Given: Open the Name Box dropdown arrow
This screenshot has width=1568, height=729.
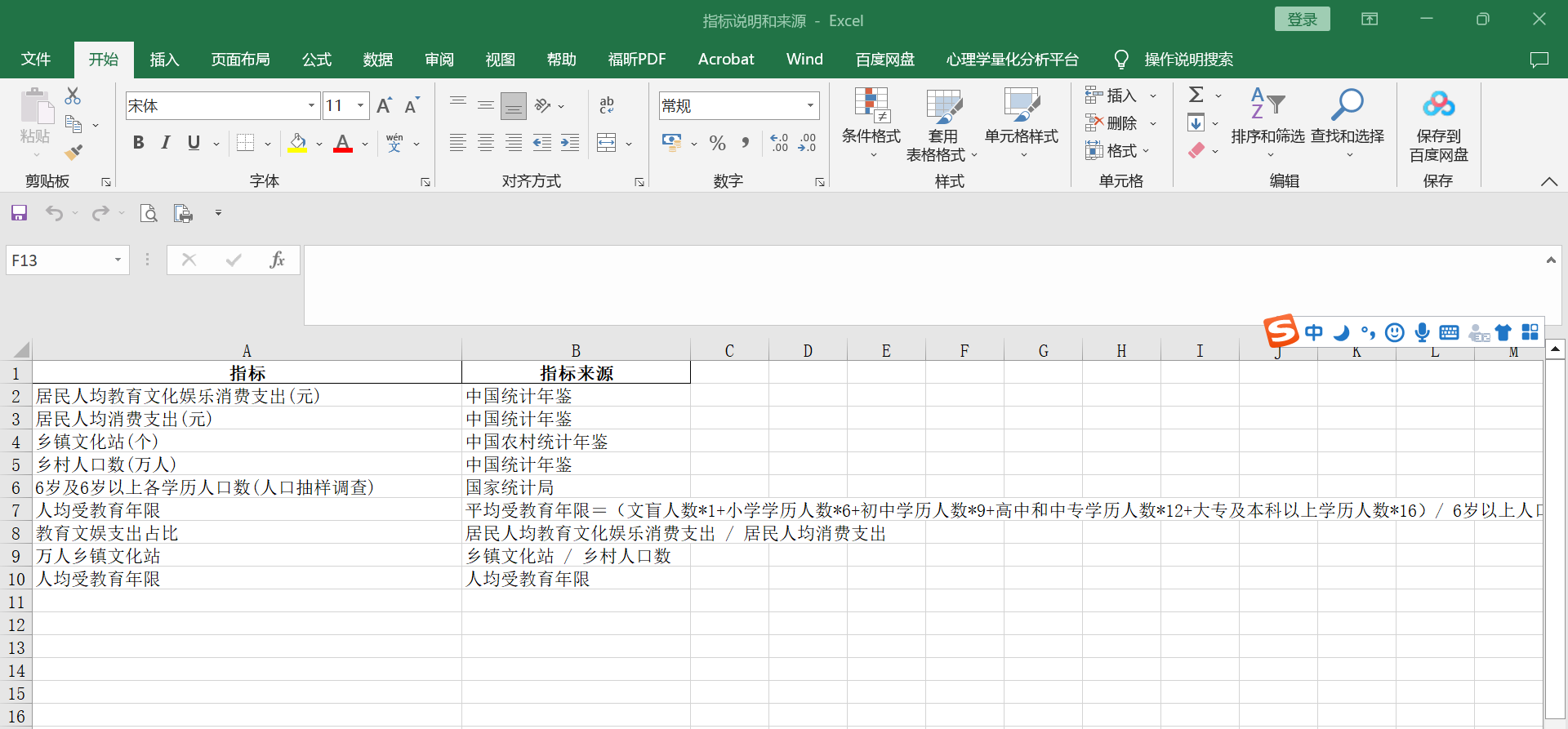Looking at the screenshot, I should (118, 260).
